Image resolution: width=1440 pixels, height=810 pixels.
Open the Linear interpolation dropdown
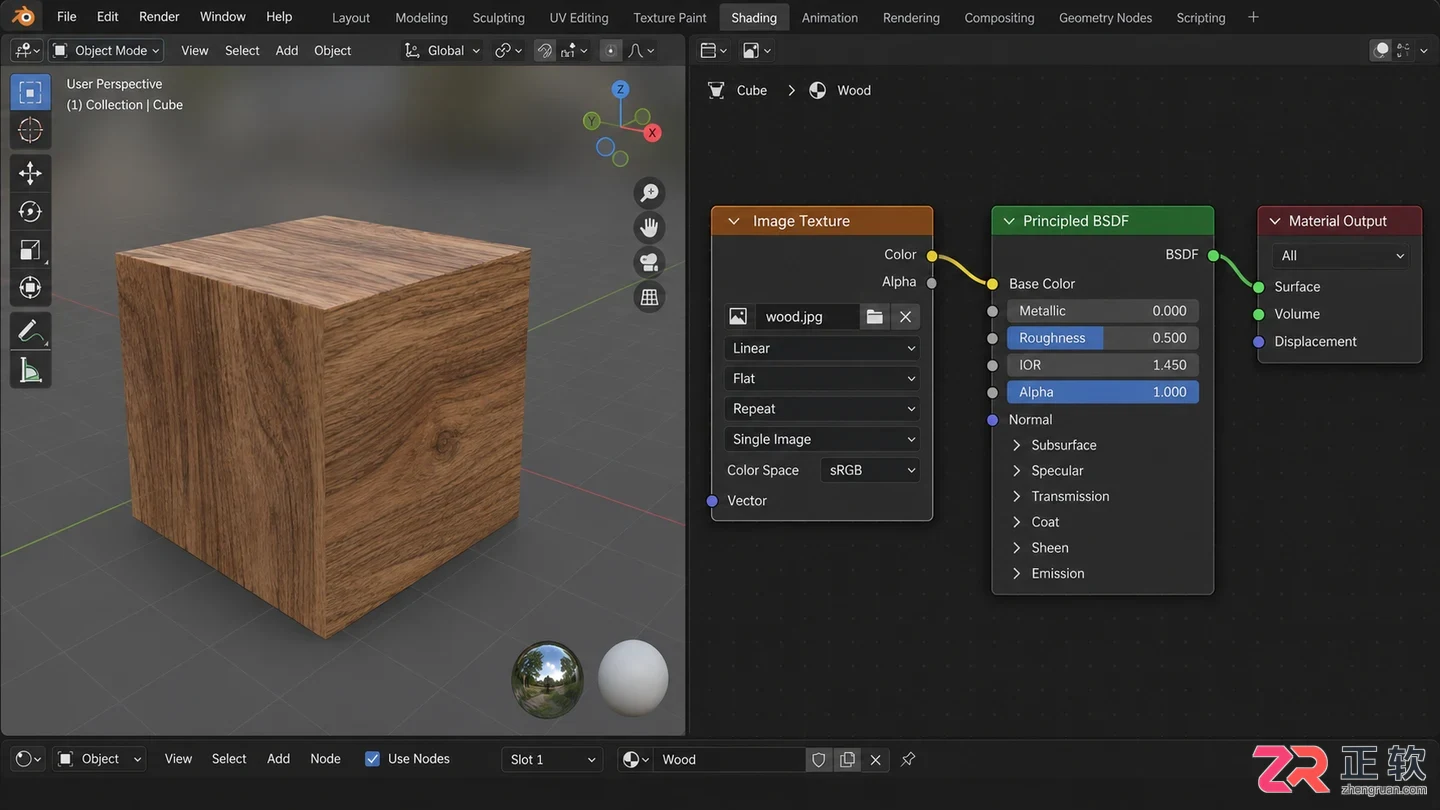(822, 348)
